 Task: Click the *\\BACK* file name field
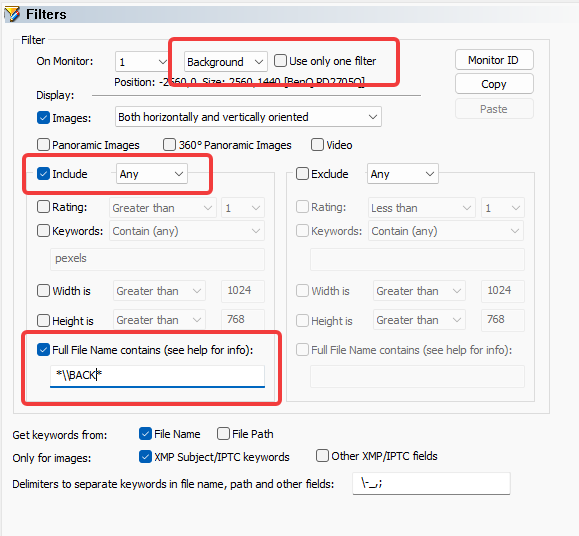[x=157, y=376]
